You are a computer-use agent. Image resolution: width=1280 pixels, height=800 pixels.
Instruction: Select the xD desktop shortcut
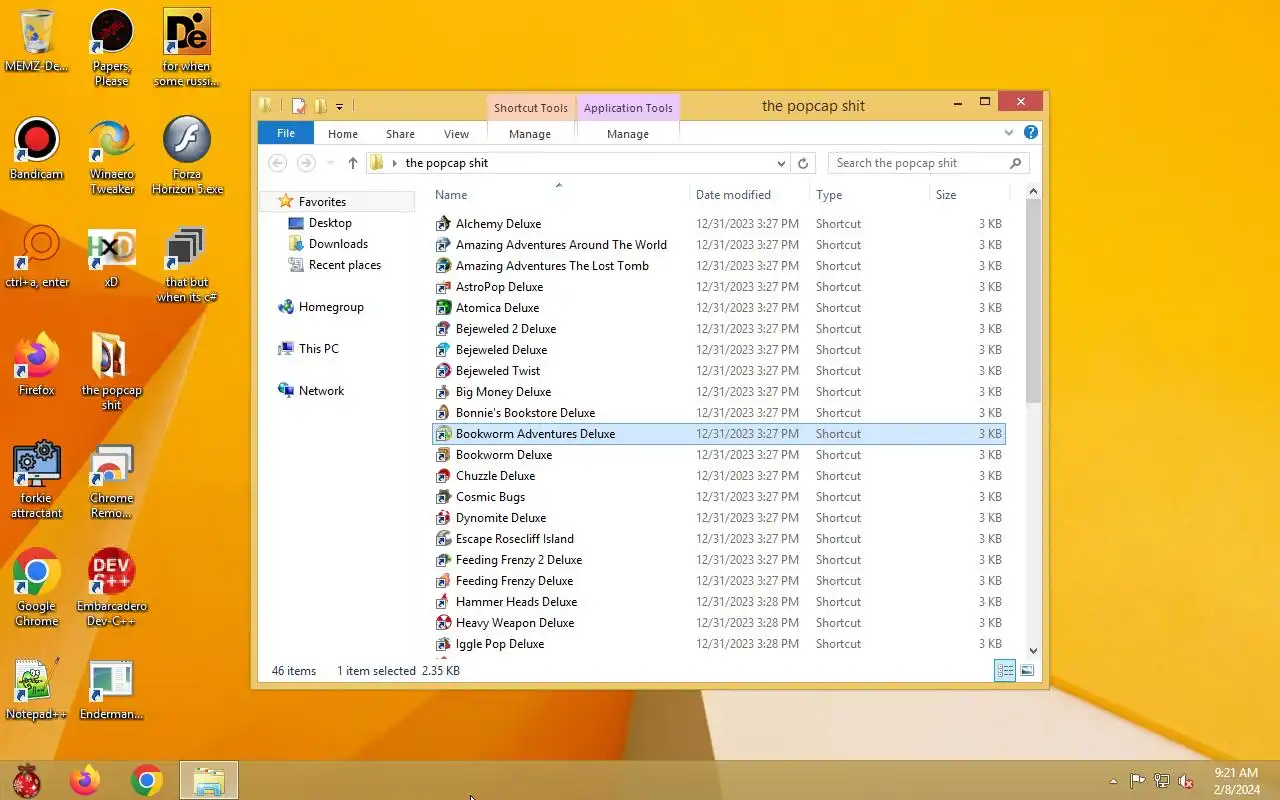(111, 258)
